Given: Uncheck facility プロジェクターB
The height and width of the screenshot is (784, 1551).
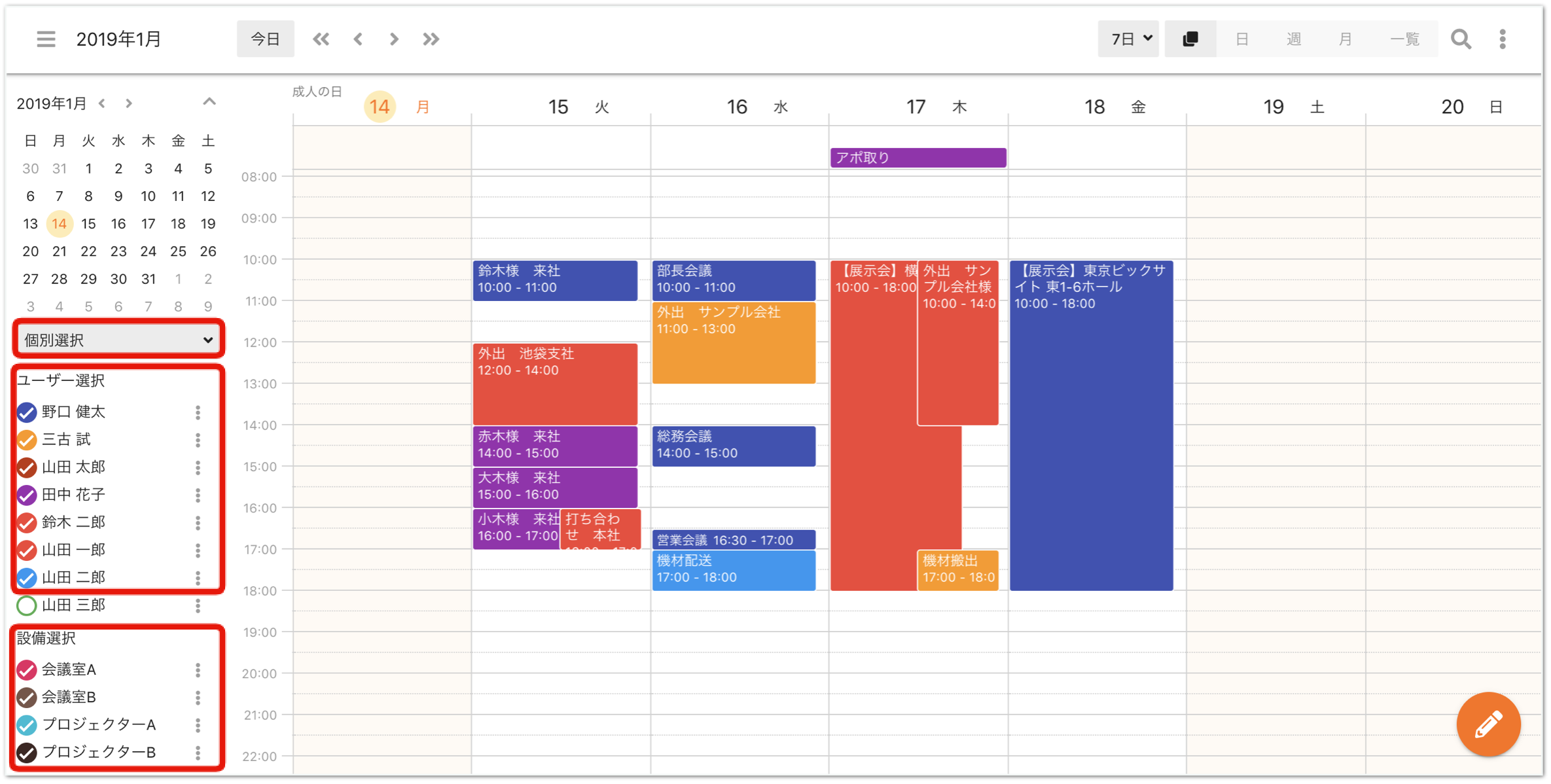Looking at the screenshot, I should 27,753.
